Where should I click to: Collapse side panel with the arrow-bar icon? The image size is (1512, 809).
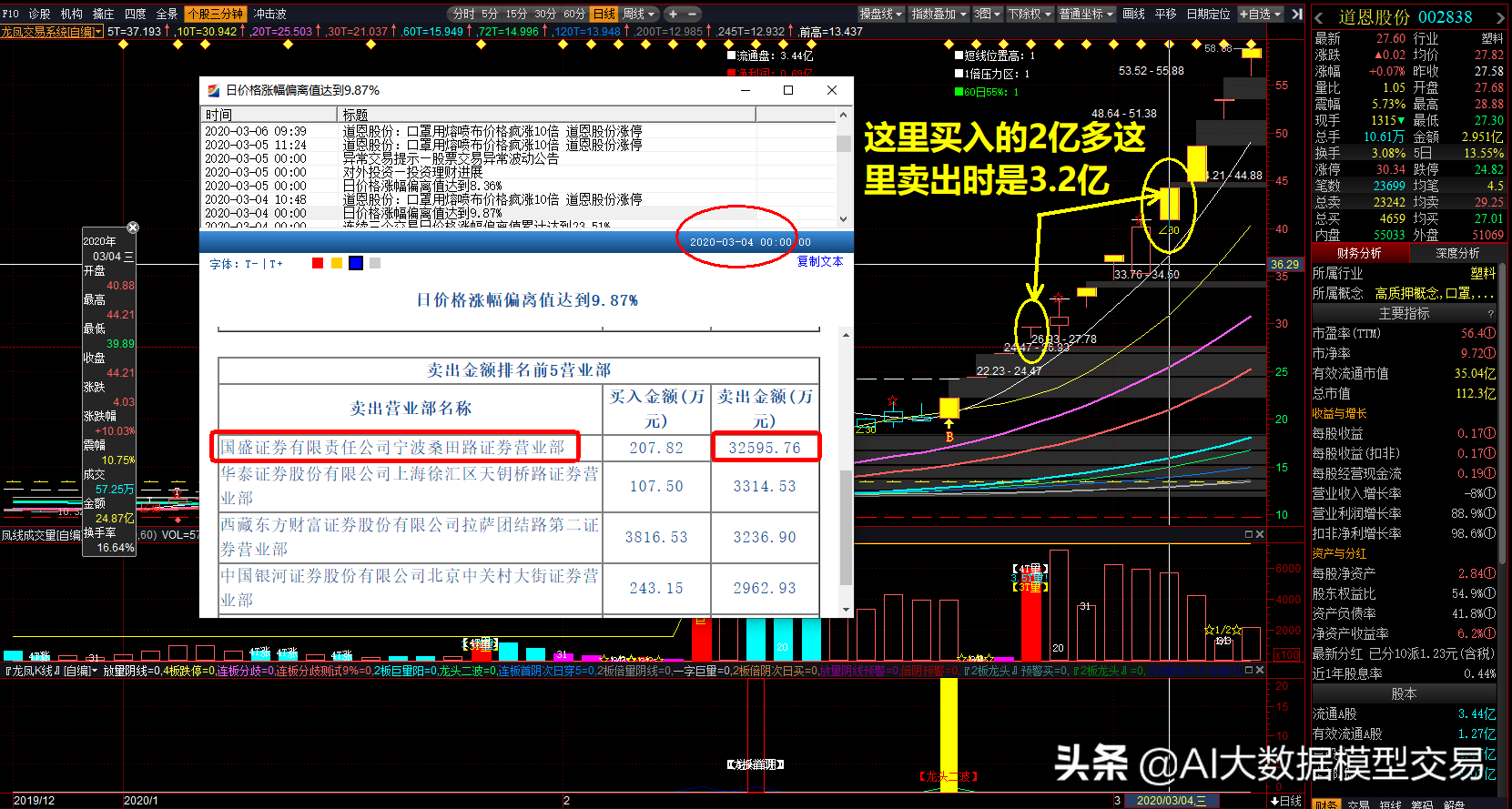[1297, 14]
